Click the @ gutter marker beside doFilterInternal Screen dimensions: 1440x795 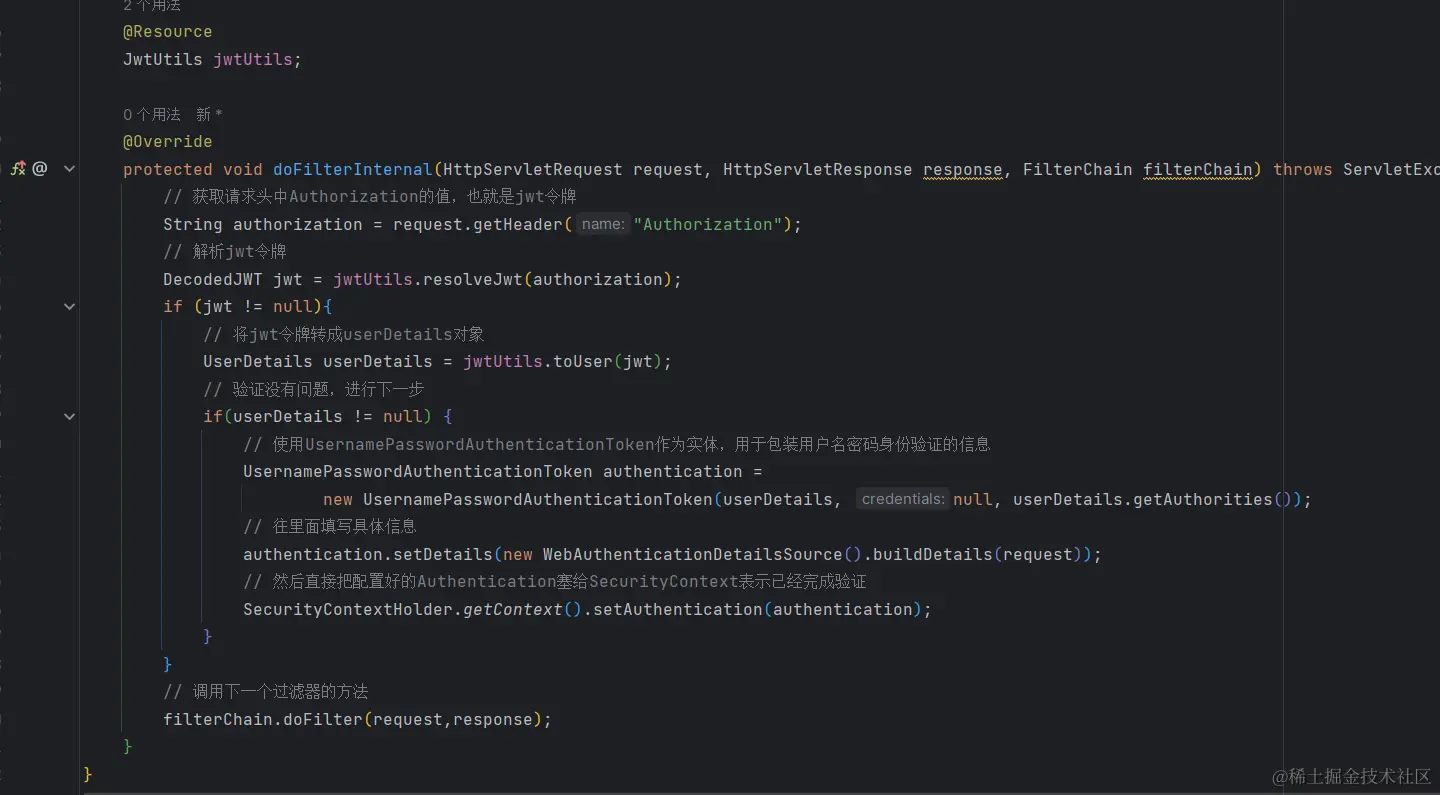(40, 169)
